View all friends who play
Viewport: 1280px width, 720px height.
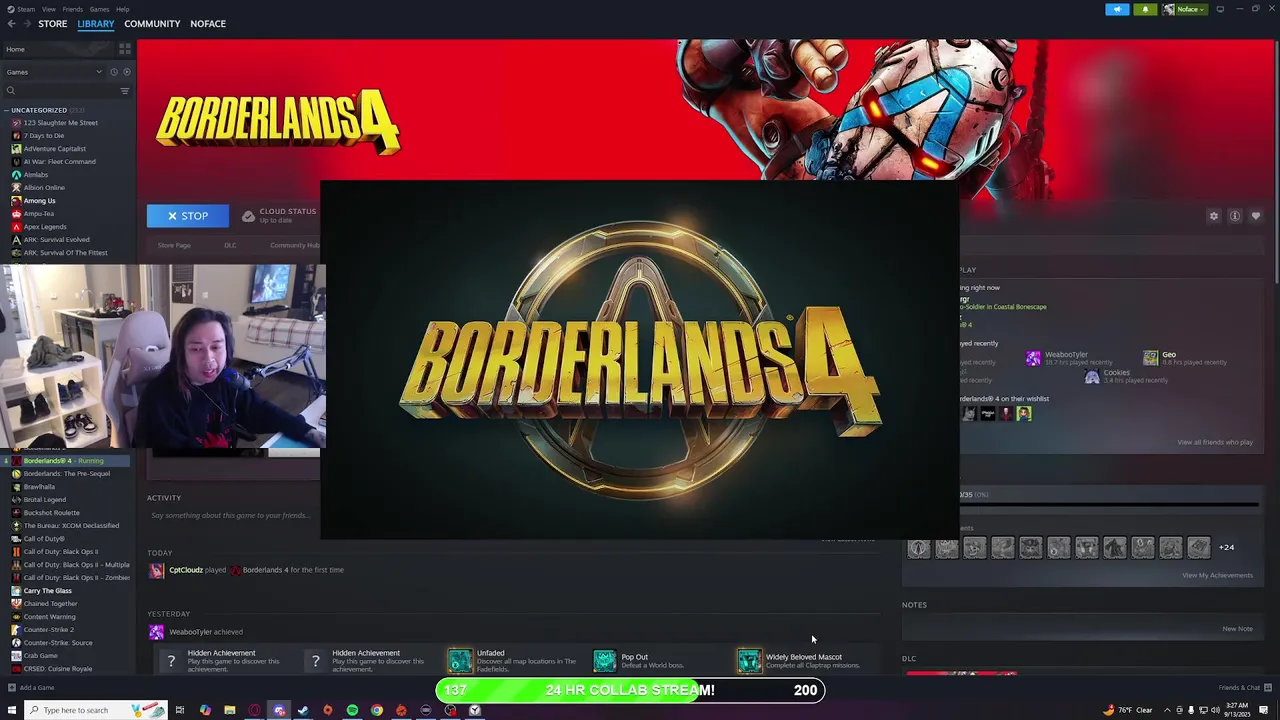1215,442
